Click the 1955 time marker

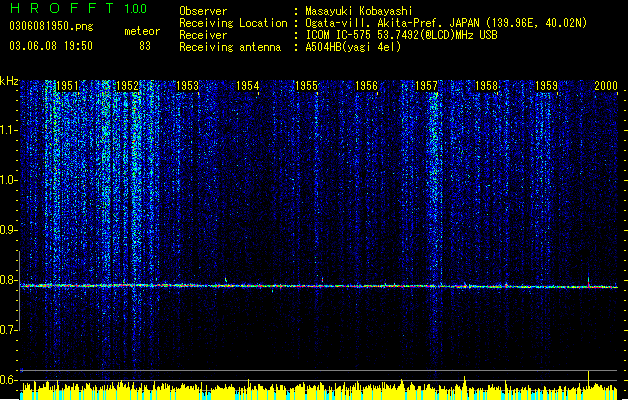[306, 86]
